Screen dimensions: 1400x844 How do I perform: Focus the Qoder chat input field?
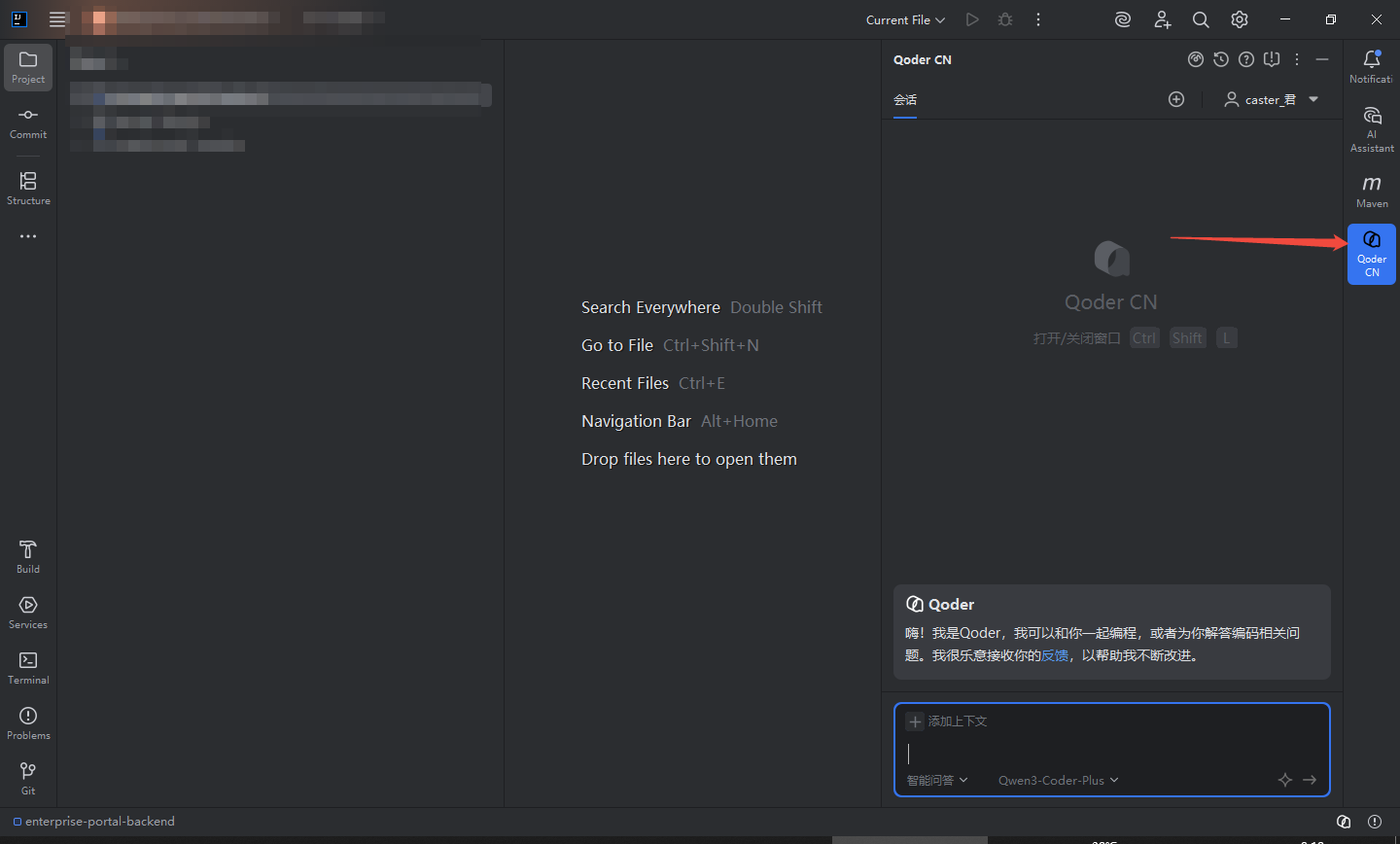click(1111, 753)
